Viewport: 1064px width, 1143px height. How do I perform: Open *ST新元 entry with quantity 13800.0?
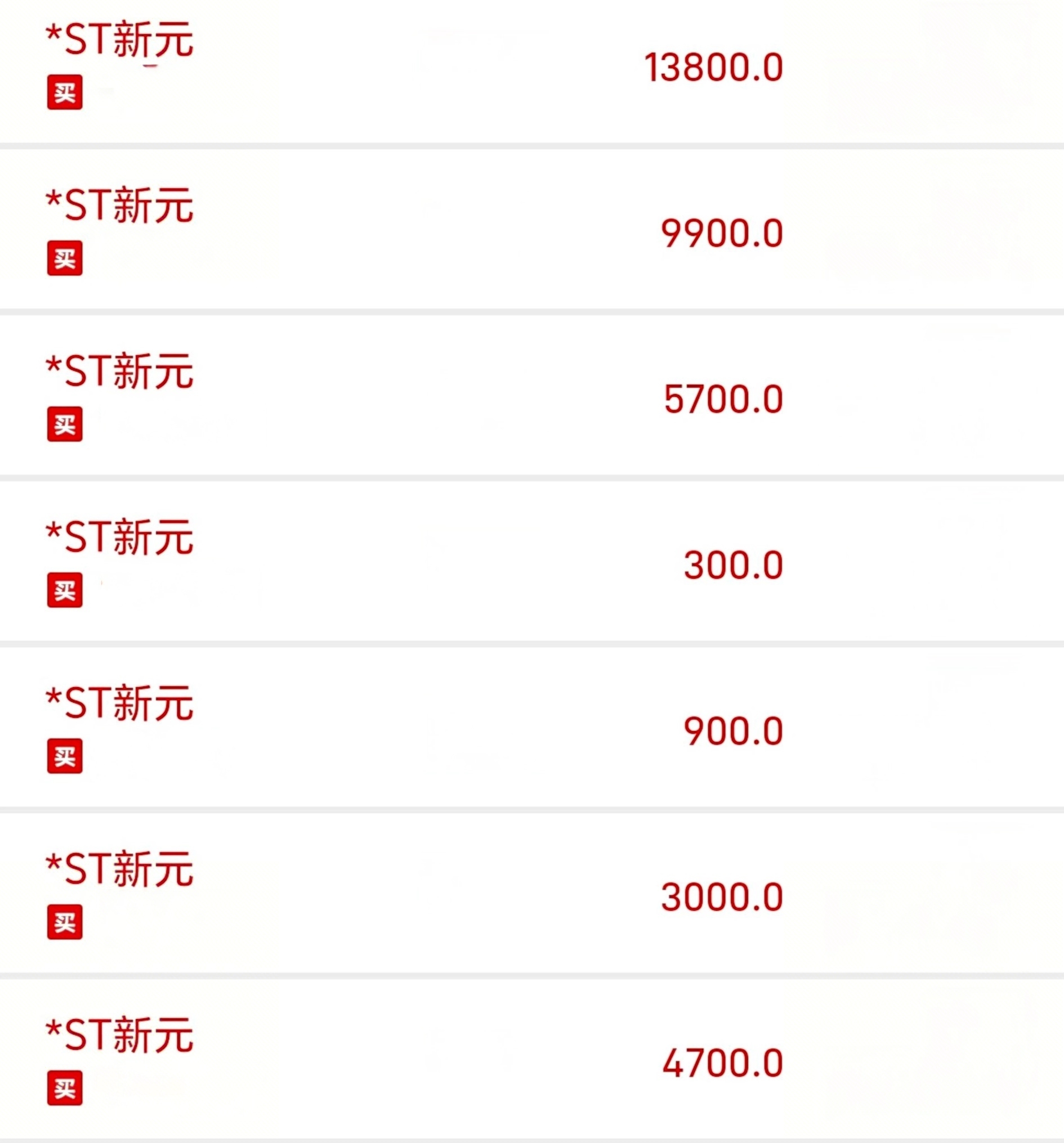click(x=532, y=71)
